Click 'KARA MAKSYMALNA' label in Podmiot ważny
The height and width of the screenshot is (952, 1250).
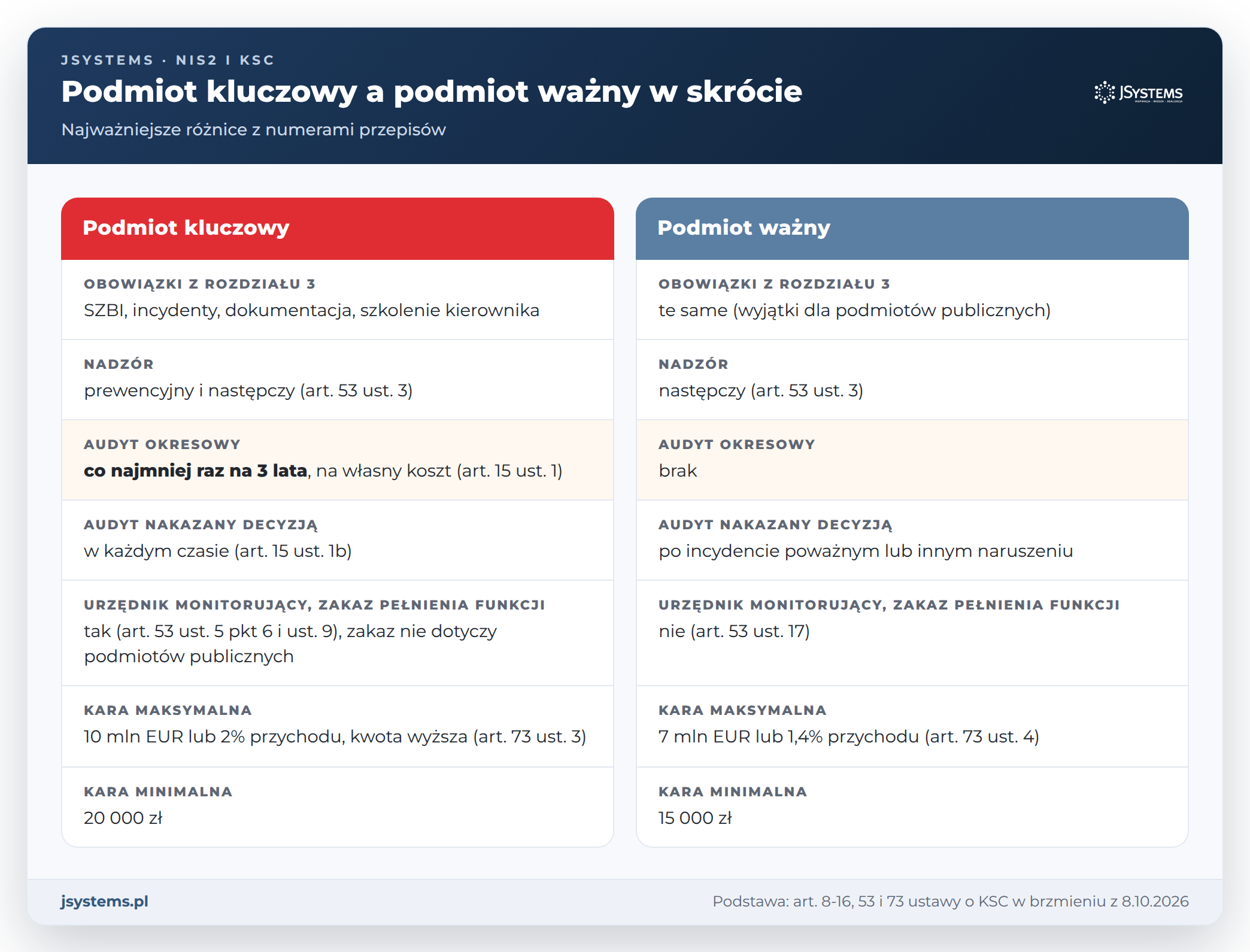pyautogui.click(x=742, y=710)
